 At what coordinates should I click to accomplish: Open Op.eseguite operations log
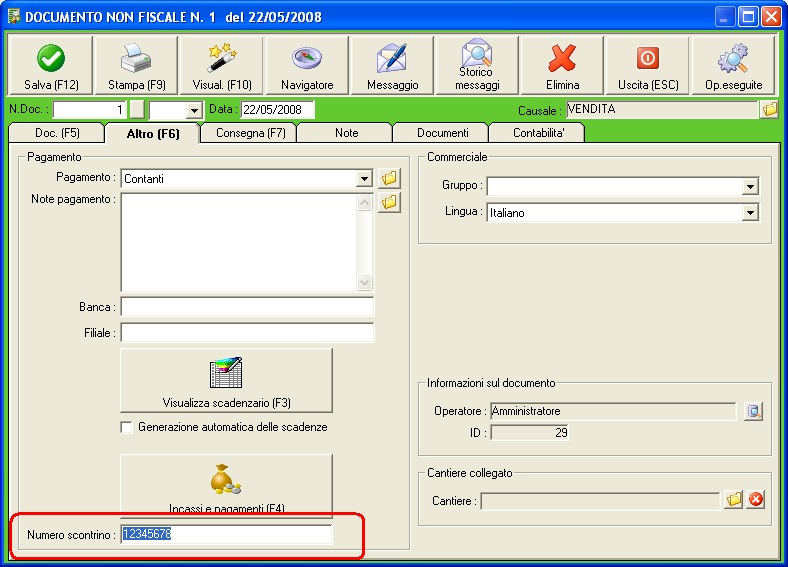click(733, 65)
